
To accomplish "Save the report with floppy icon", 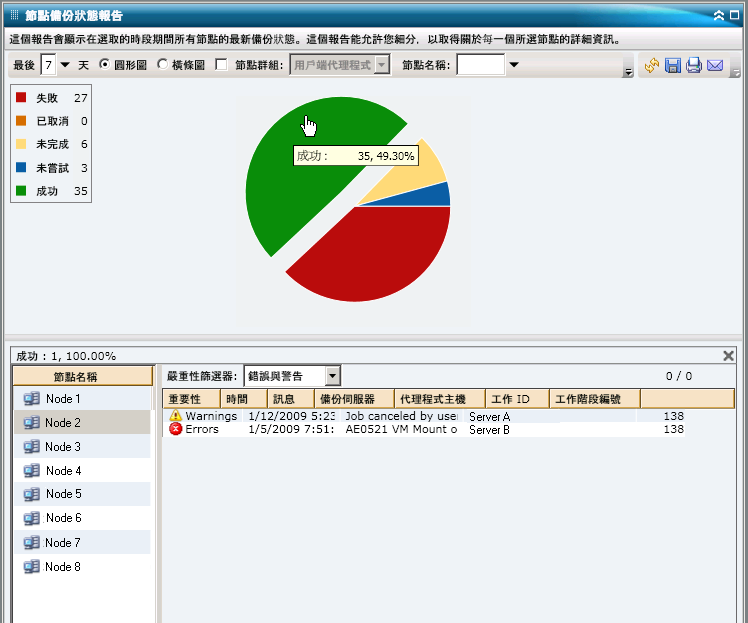I will (673, 65).
